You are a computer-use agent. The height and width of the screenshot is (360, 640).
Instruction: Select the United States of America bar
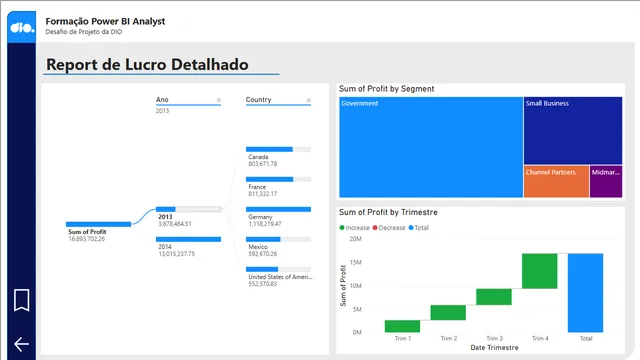278,269
